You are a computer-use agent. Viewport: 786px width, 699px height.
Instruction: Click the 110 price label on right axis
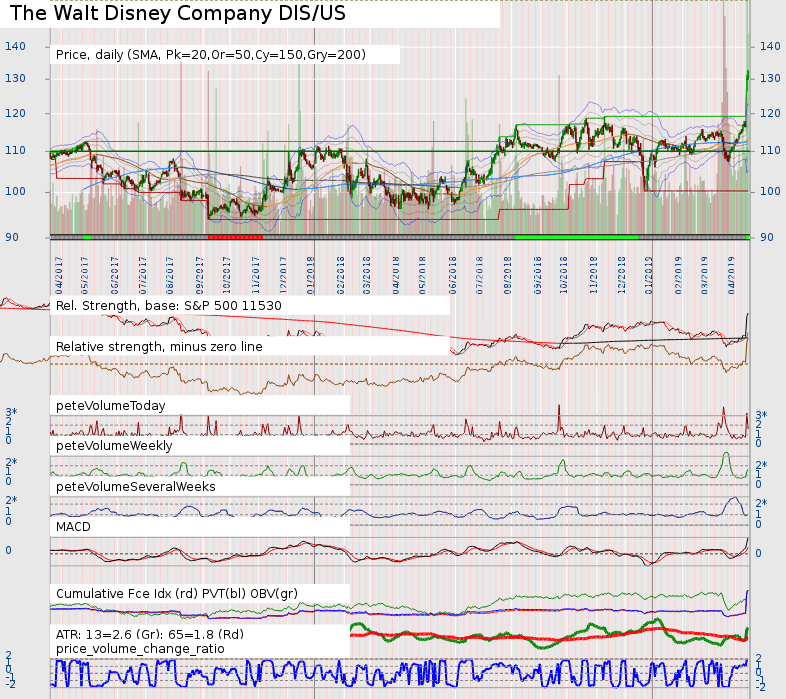770,150
